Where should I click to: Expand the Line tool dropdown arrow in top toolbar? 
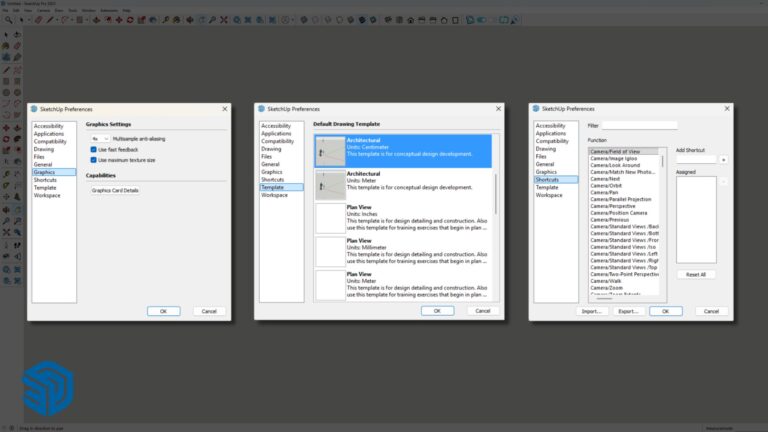[x=57, y=20]
